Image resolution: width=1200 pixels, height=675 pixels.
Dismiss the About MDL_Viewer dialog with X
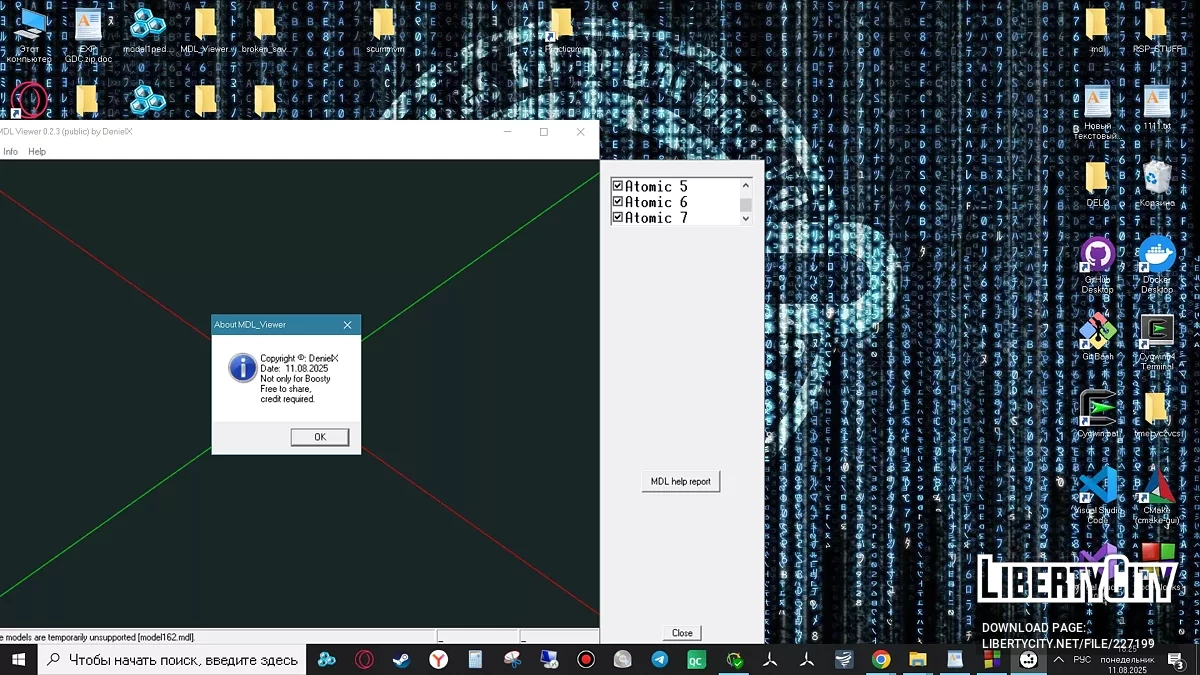347,325
